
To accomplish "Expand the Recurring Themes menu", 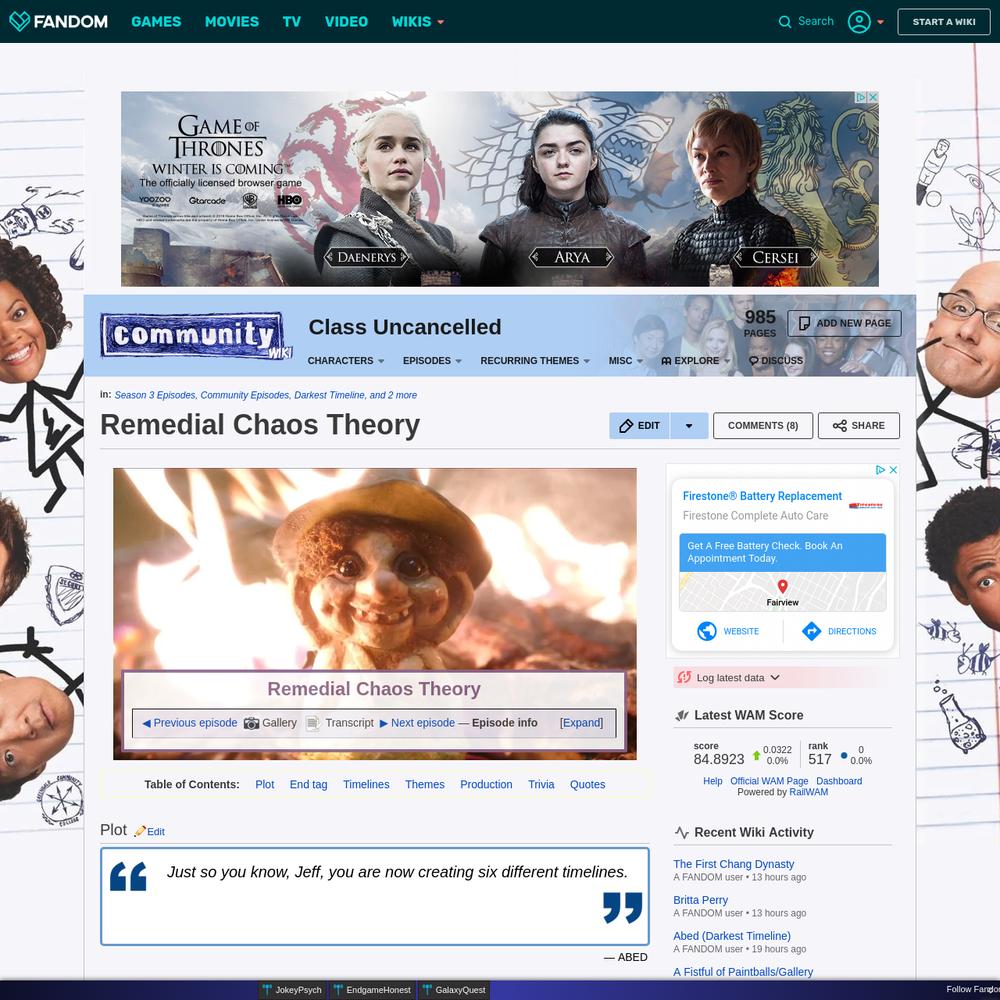I will coord(535,361).
